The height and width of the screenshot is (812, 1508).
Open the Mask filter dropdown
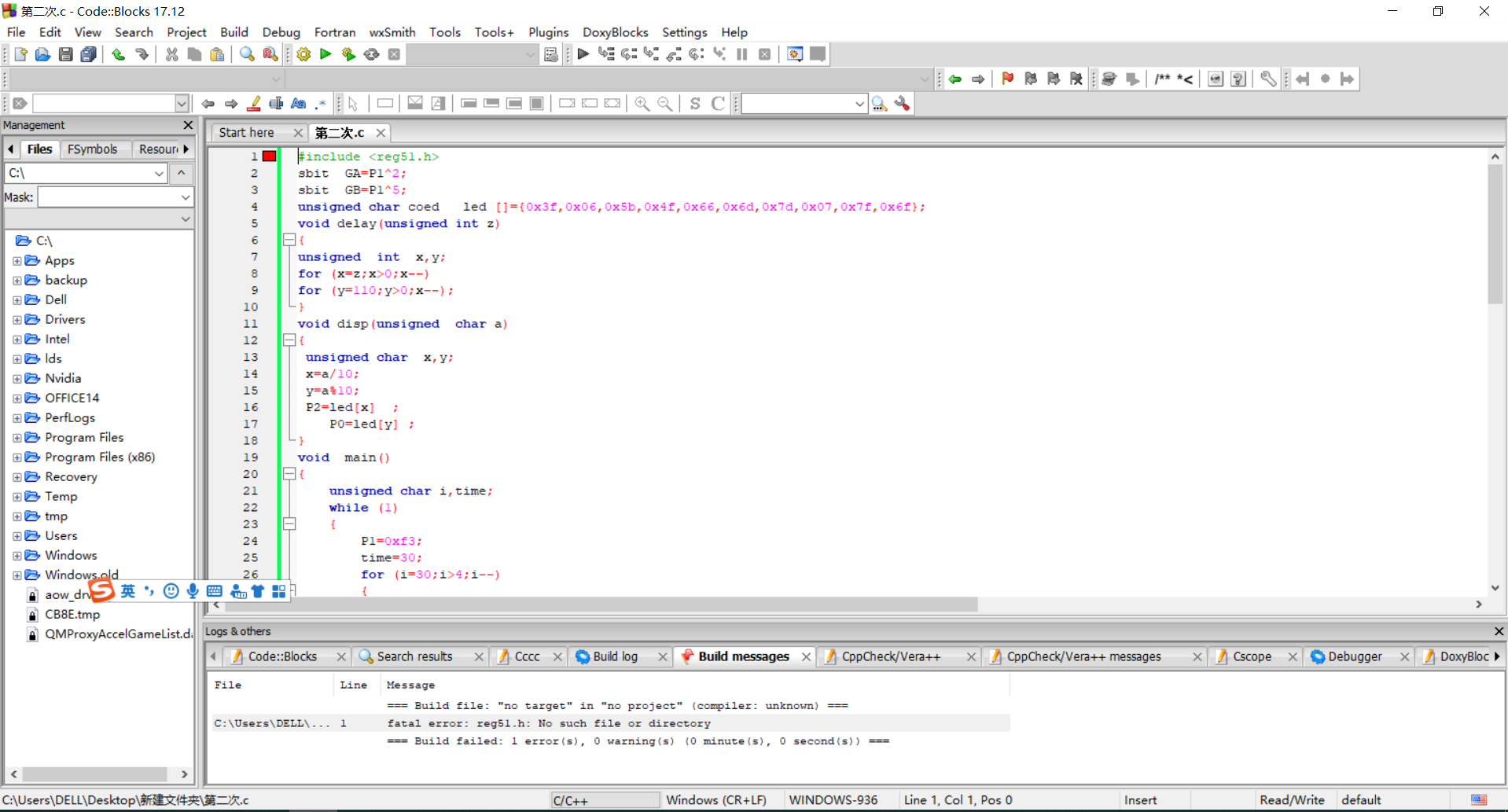tap(186, 197)
